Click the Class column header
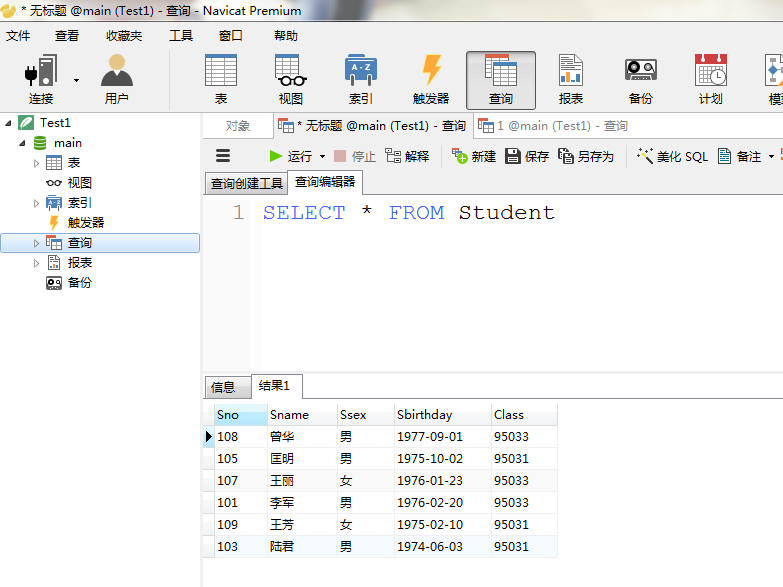The height and width of the screenshot is (587, 783). (524, 415)
